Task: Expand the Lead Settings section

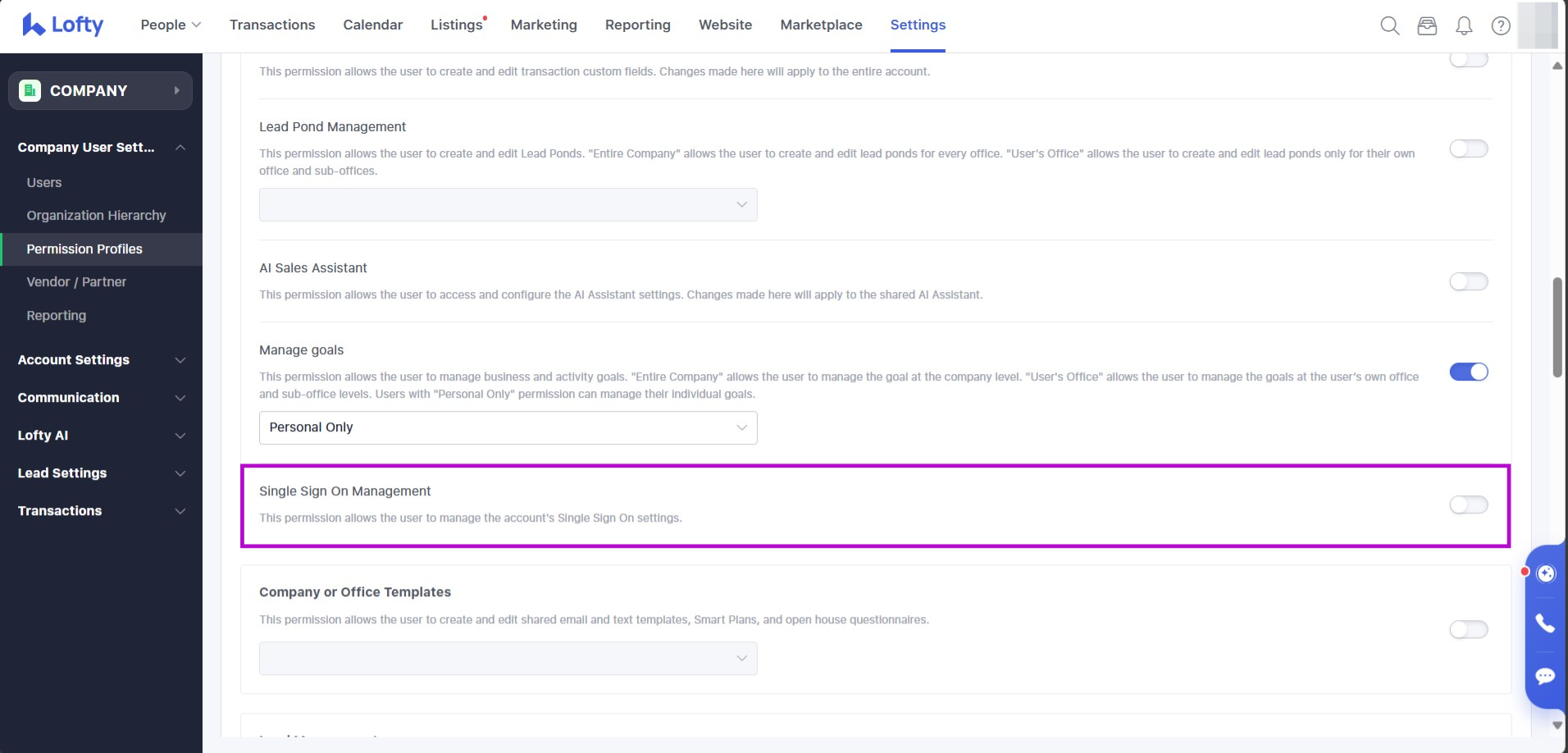Action: point(101,473)
